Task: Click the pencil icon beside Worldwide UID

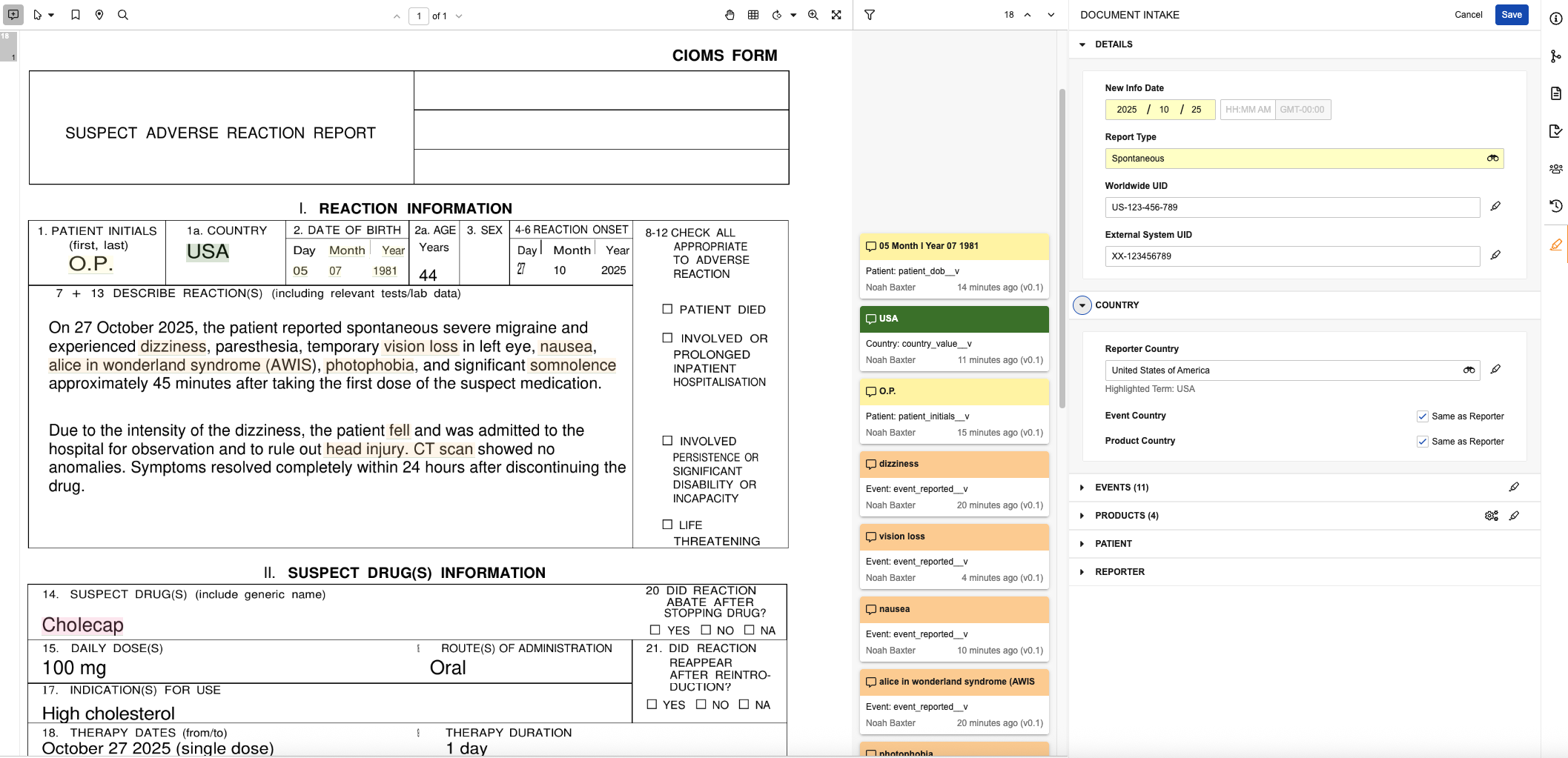Action: [1495, 207]
